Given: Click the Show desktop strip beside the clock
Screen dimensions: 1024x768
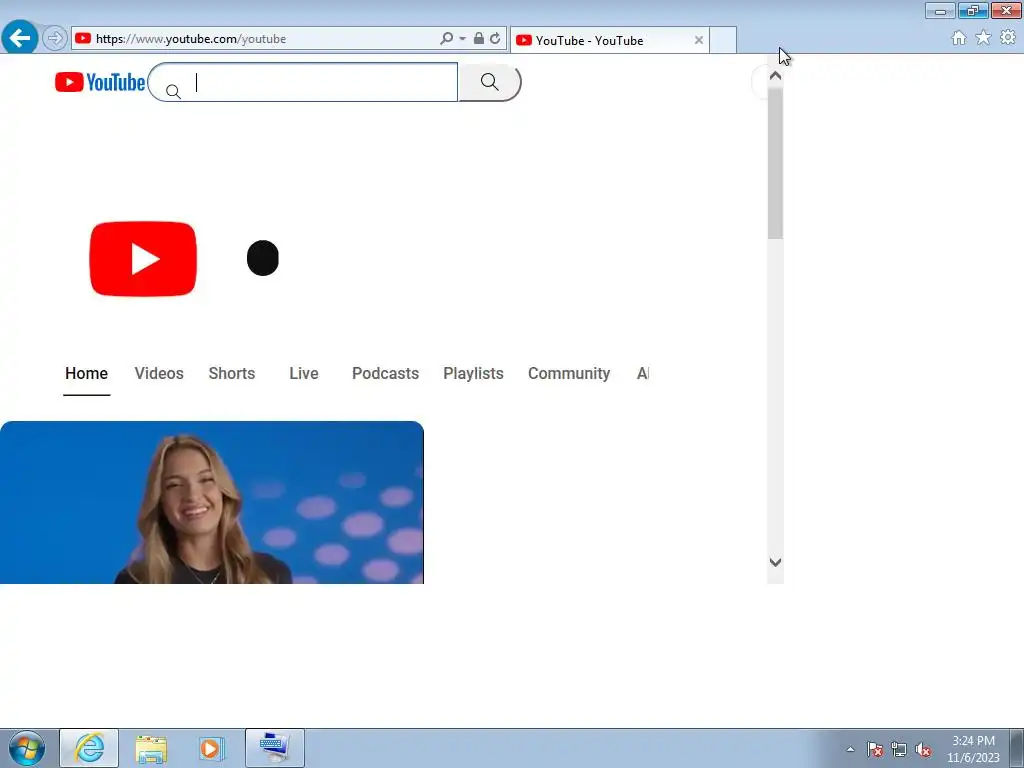Looking at the screenshot, I should (x=1016, y=748).
